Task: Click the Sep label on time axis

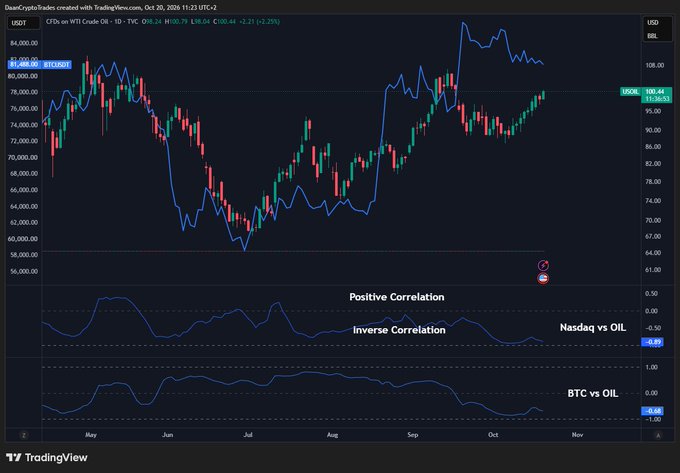Action: click(x=413, y=435)
